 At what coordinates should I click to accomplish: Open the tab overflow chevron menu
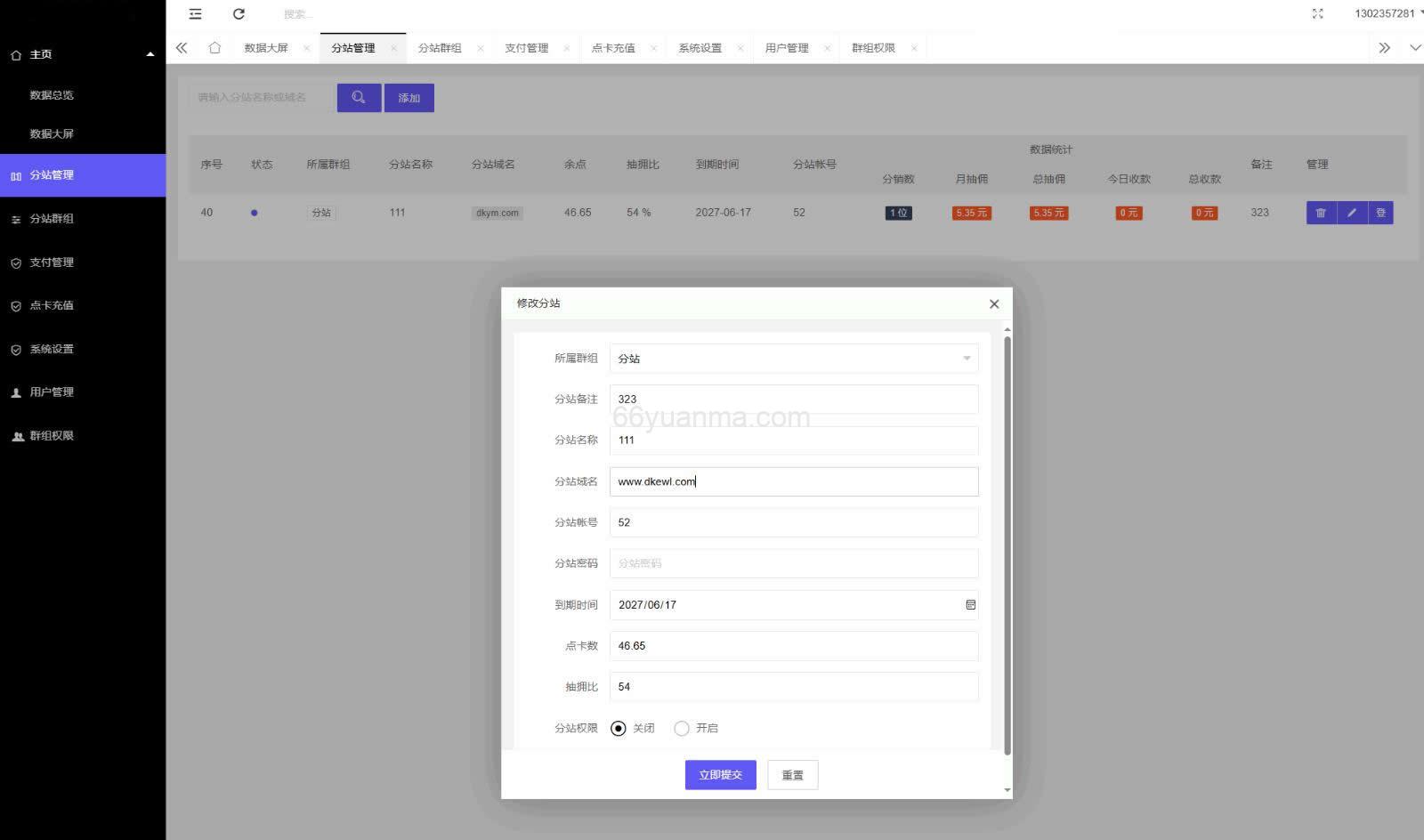pyautogui.click(x=1385, y=47)
